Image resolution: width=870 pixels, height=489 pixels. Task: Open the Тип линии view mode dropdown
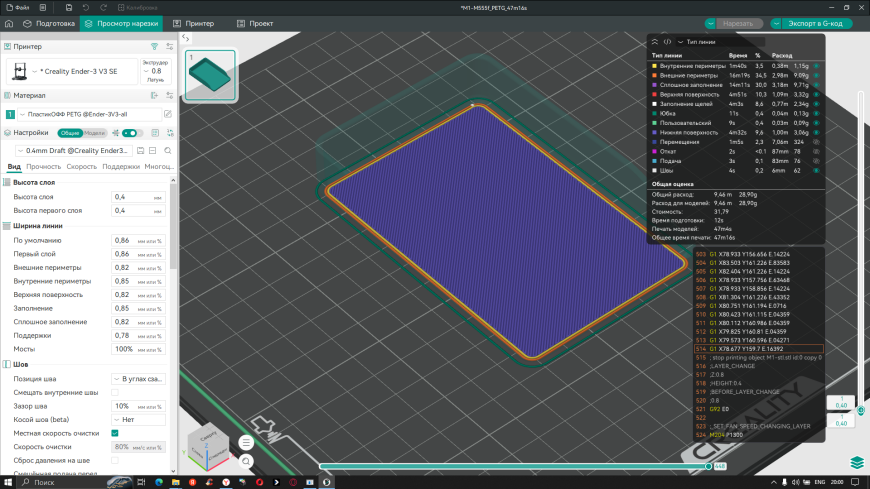tap(720, 42)
